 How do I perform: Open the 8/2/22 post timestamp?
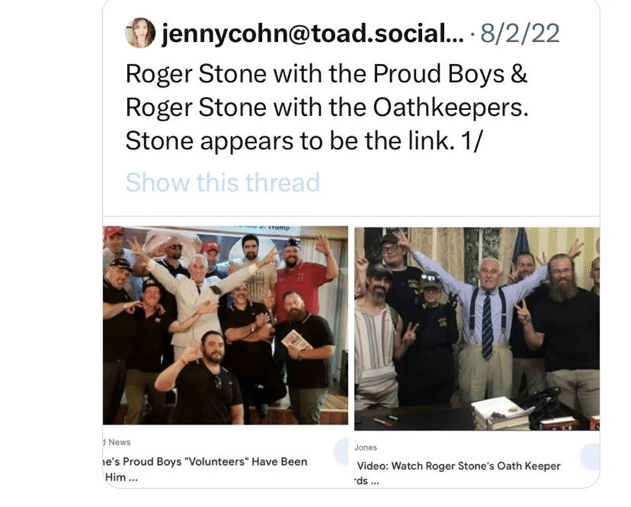pyautogui.click(x=520, y=34)
